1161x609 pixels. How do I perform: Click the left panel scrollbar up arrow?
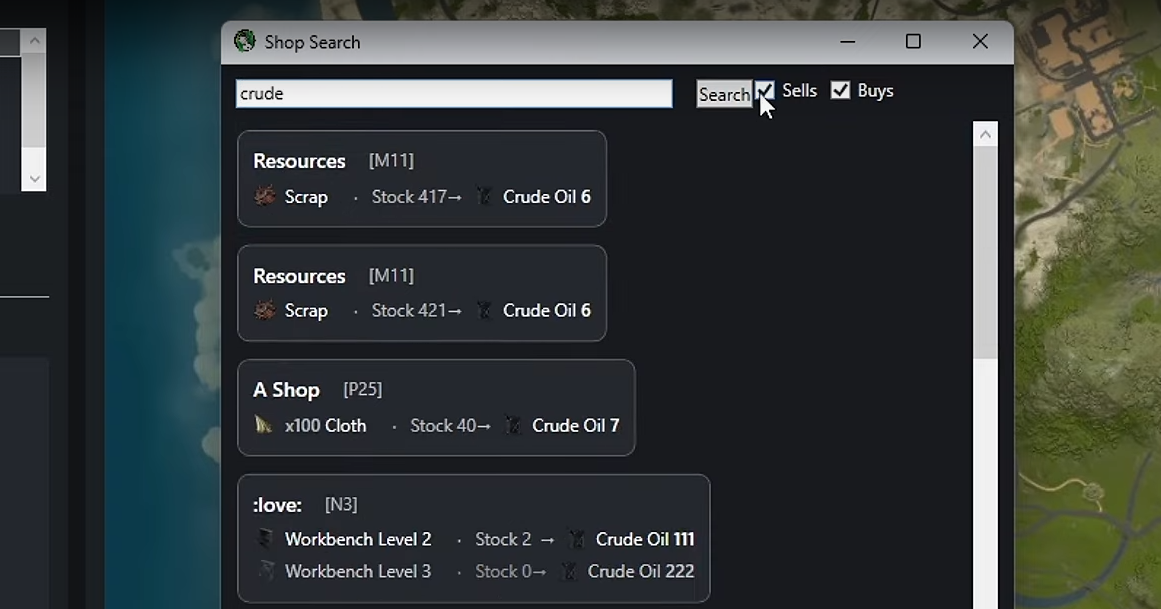point(34,41)
